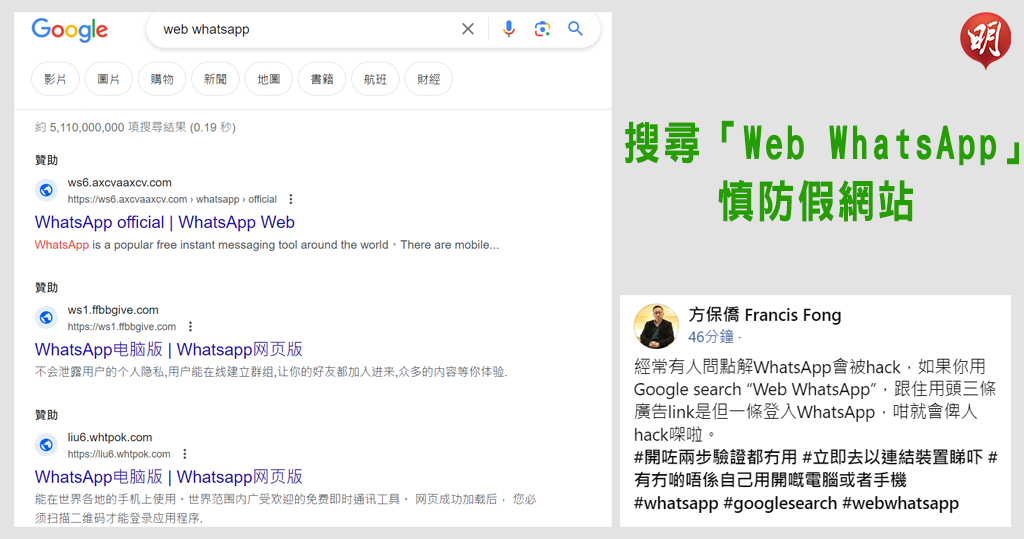The image size is (1024, 539).
Task: Click globe favicon for ws1.ffbbgive.com
Action: [x=46, y=318]
